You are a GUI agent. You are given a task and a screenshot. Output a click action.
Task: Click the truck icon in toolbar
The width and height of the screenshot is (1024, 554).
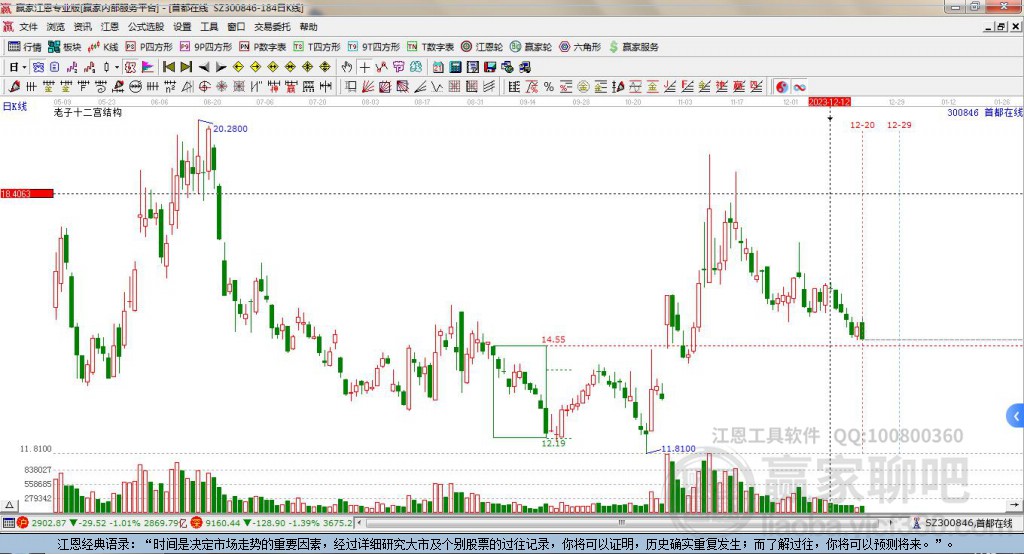coord(525,67)
